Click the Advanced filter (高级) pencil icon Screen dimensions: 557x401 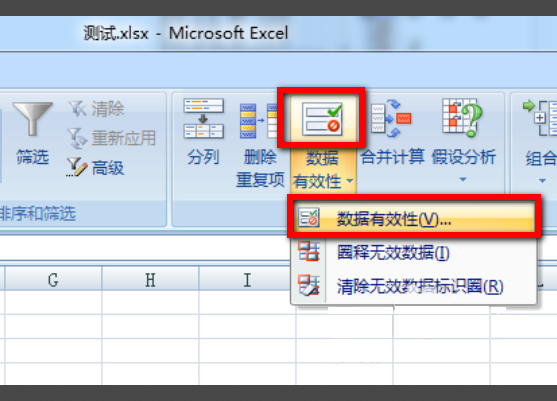click(77, 167)
